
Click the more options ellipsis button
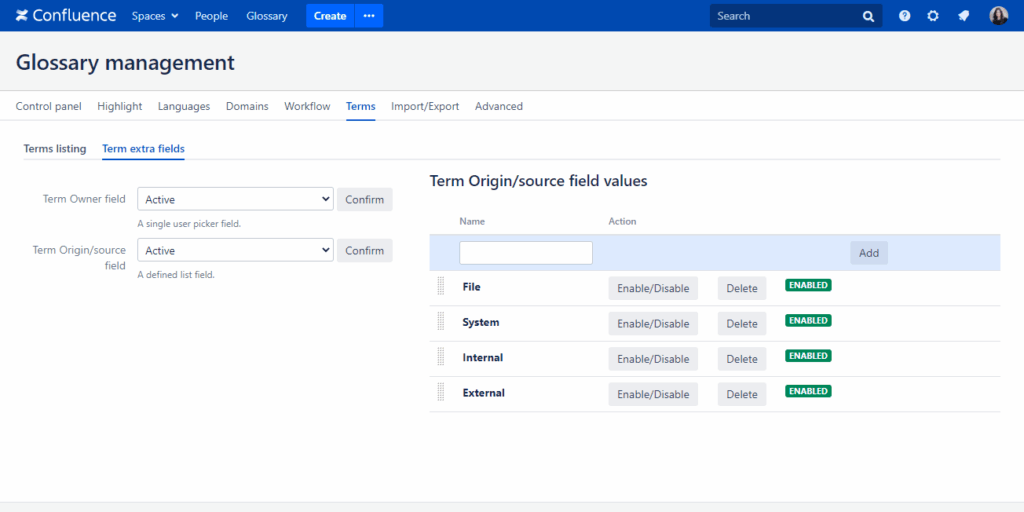click(x=369, y=16)
